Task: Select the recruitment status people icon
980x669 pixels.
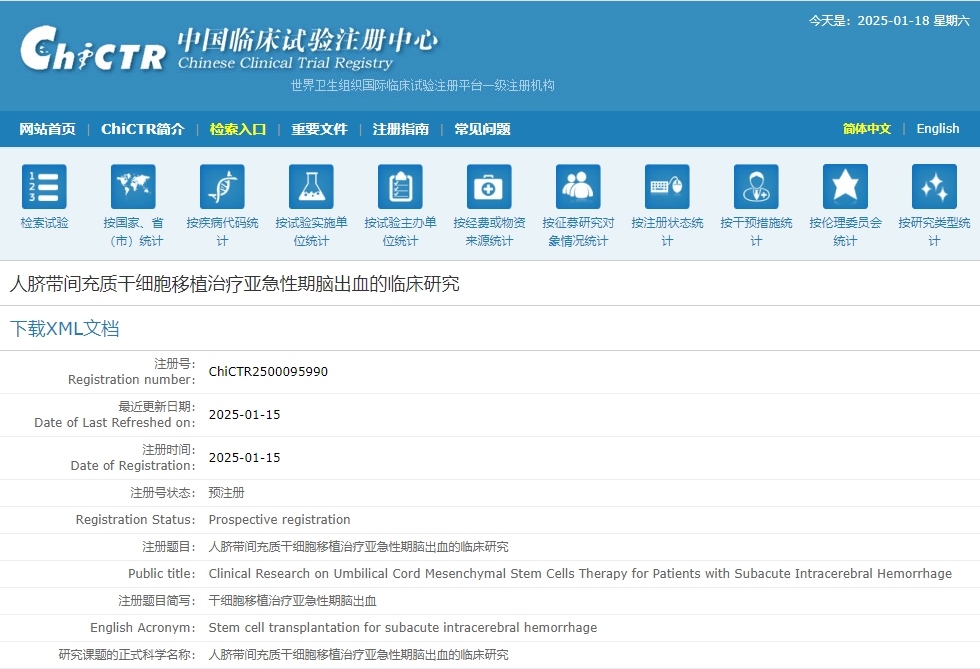Action: (578, 187)
